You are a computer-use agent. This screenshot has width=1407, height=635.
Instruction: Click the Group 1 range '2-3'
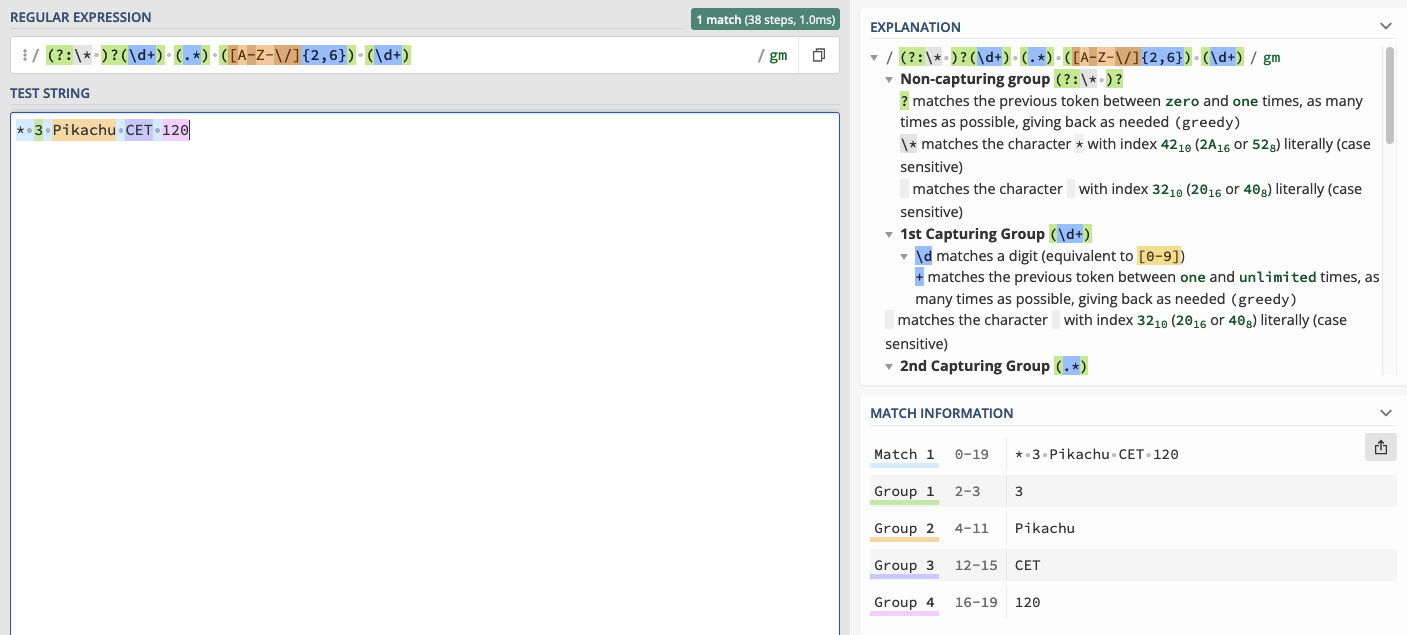(968, 491)
